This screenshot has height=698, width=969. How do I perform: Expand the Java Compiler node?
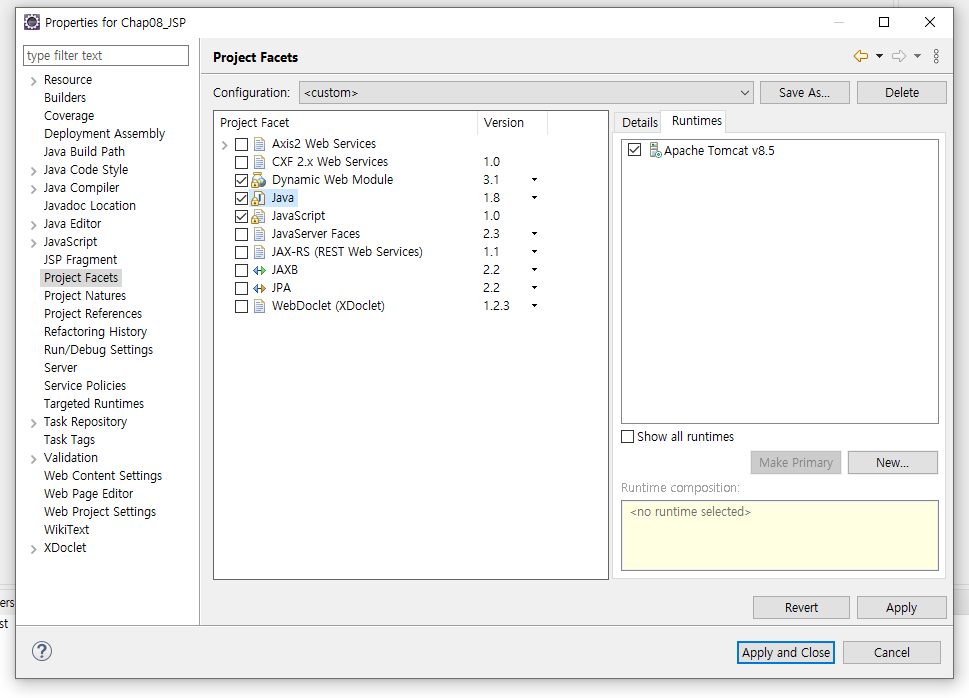[33, 189]
